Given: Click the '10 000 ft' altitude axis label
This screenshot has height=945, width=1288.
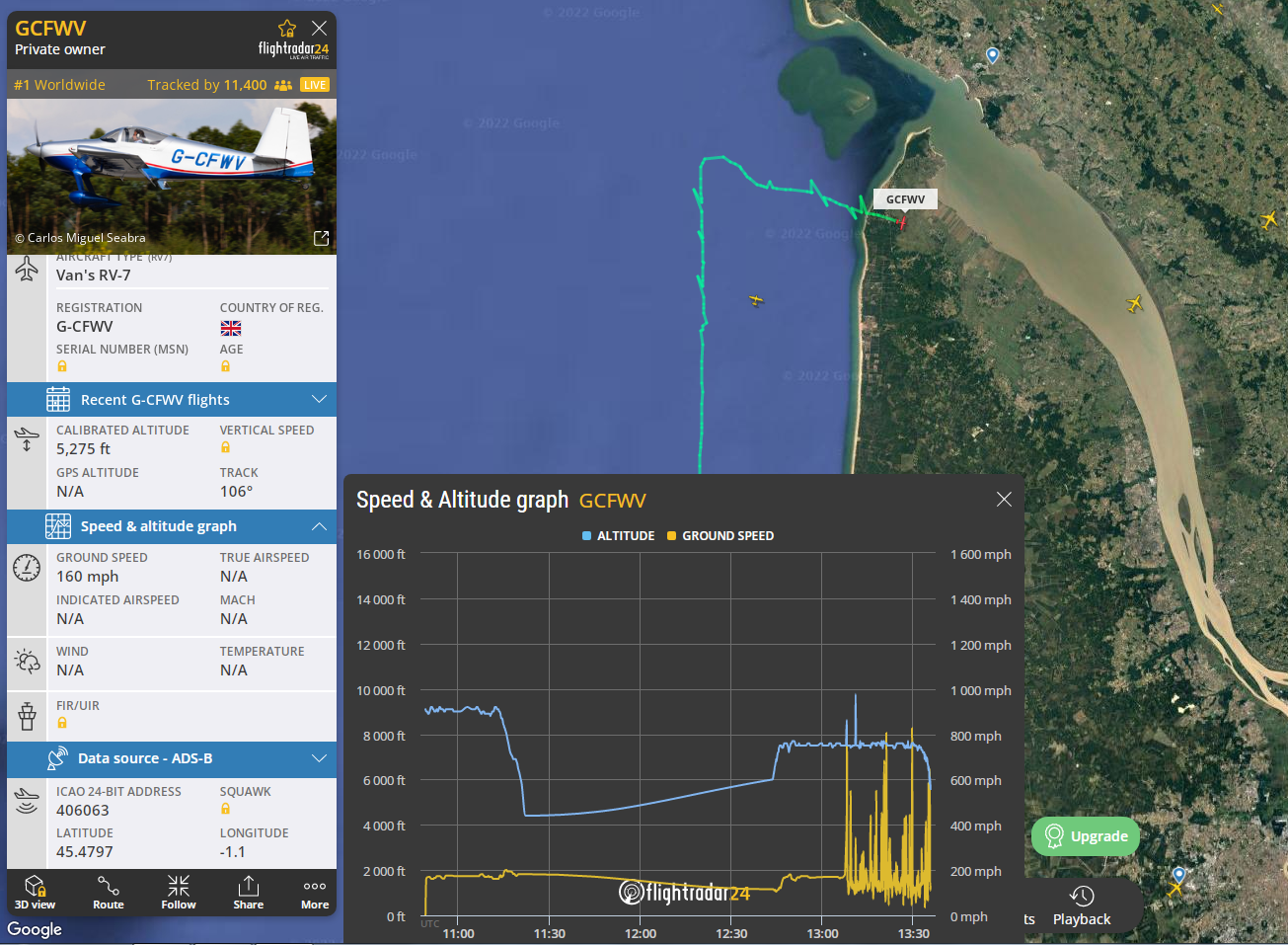Looking at the screenshot, I should tap(381, 690).
